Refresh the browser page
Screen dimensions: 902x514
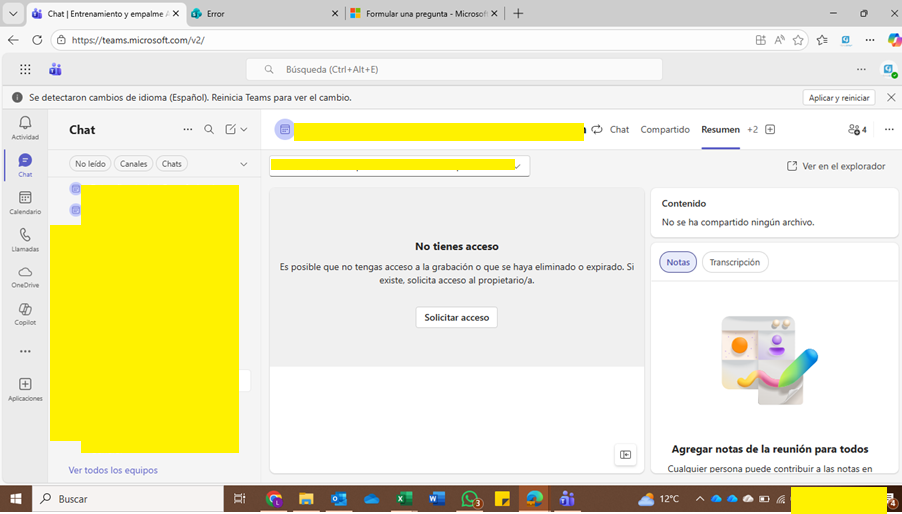[x=37, y=40]
